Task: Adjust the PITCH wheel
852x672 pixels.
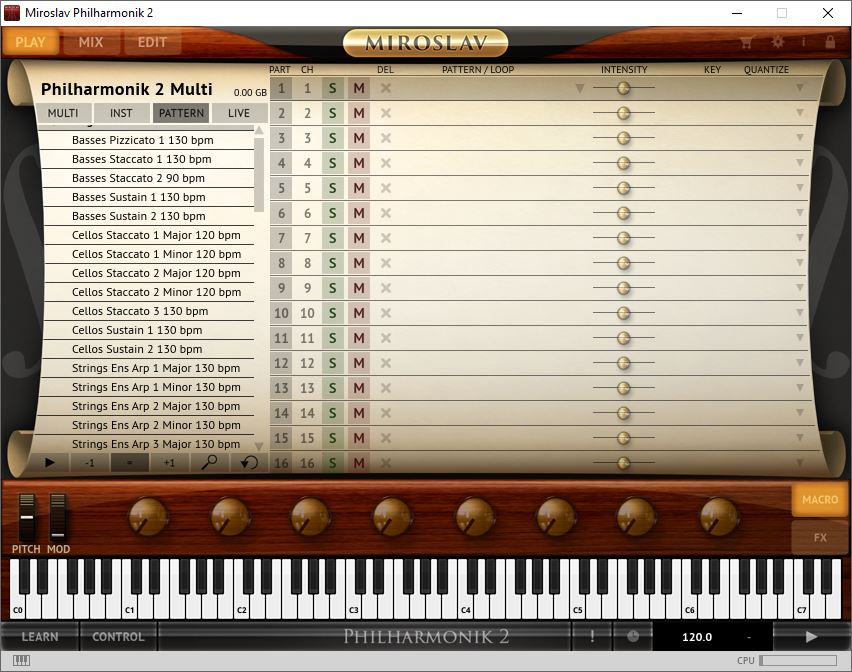Action: pos(27,517)
